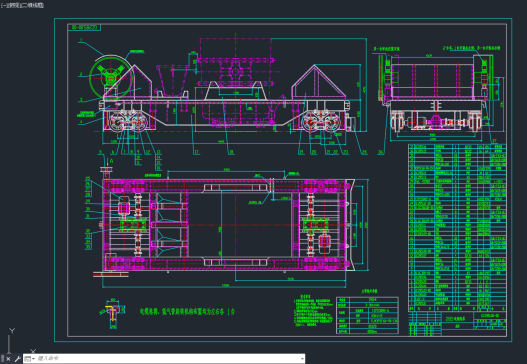Click the command line drag grip handle

[x=2, y=359]
